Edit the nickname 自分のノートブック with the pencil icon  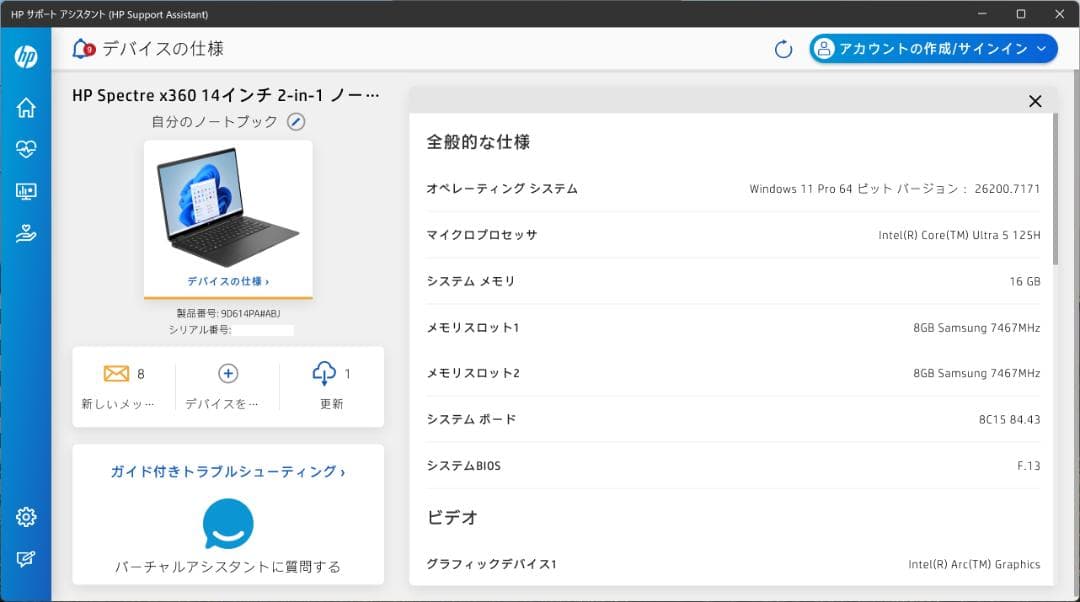[295, 121]
